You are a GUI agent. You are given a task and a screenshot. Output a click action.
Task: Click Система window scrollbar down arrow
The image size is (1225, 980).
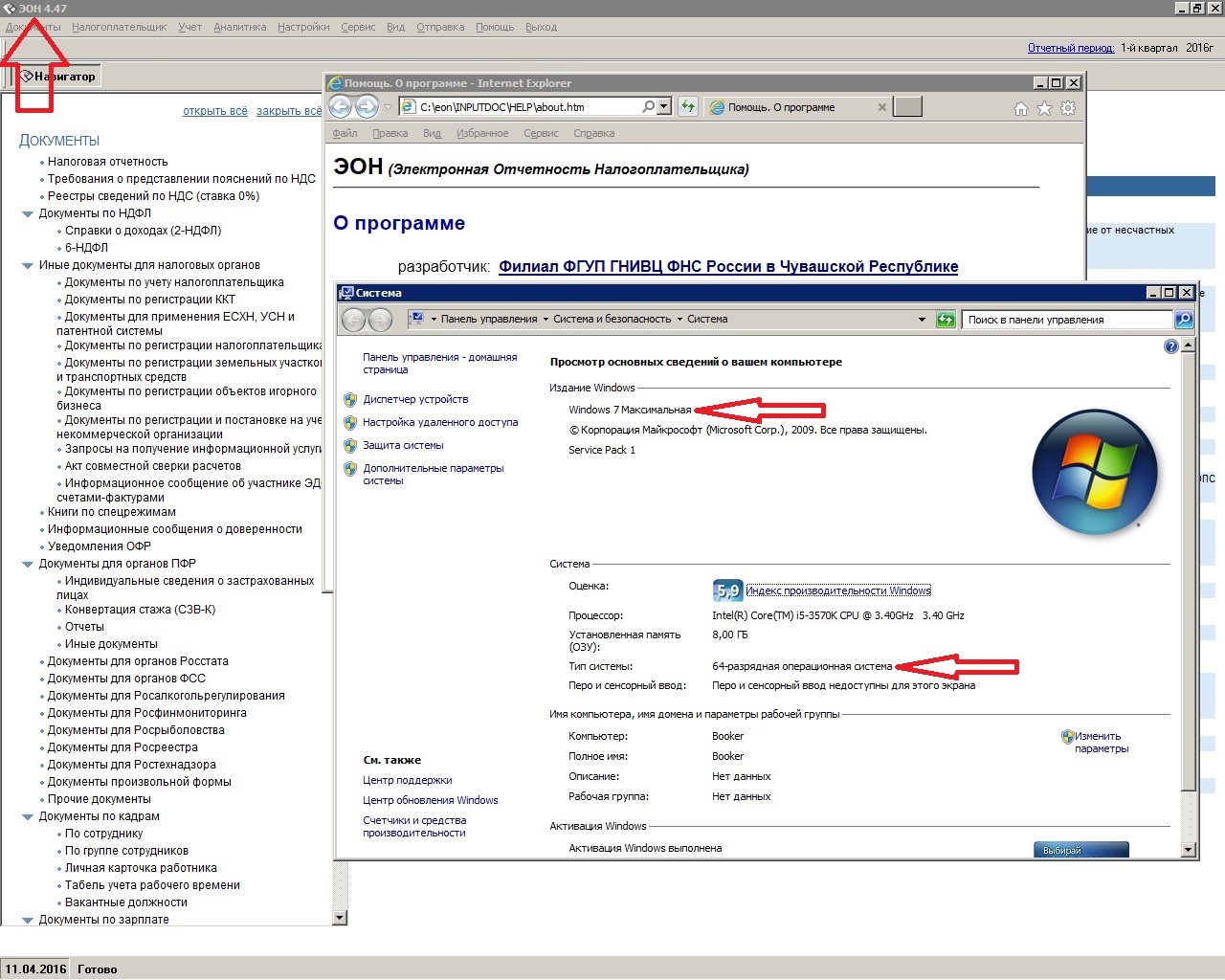[1189, 849]
